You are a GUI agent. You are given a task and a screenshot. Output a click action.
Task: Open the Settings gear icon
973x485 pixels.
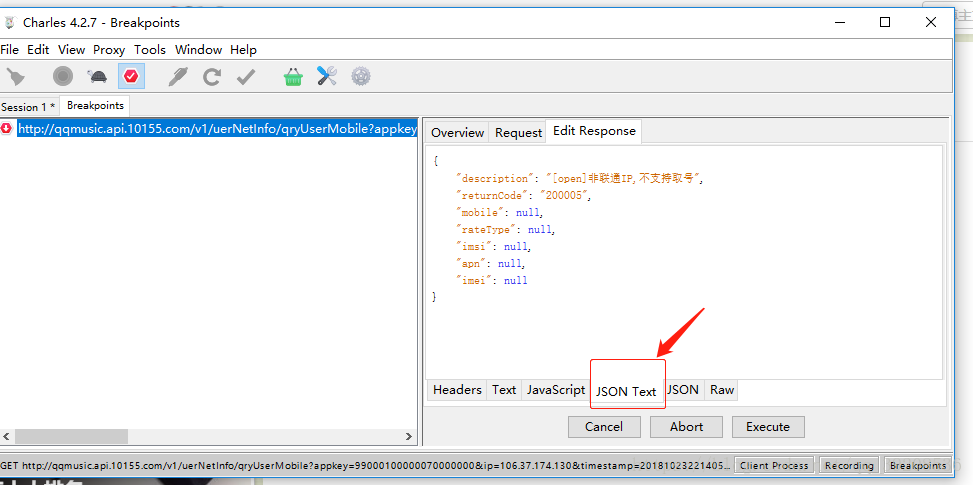tap(361, 76)
